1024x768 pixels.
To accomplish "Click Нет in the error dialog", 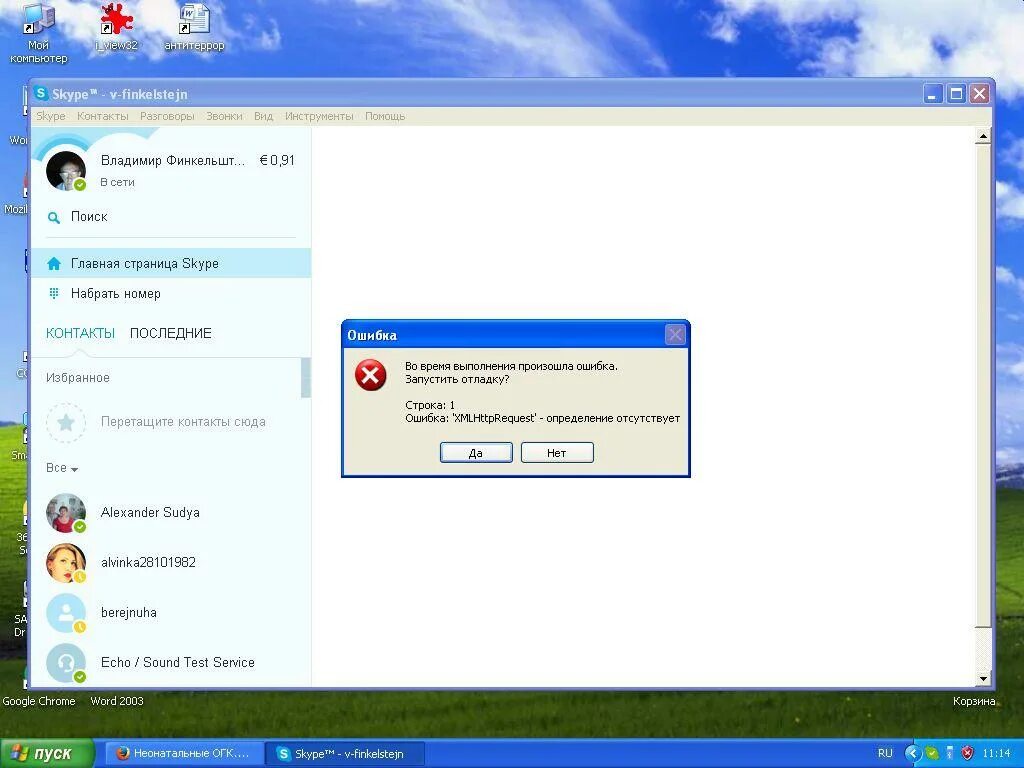I will (x=557, y=453).
